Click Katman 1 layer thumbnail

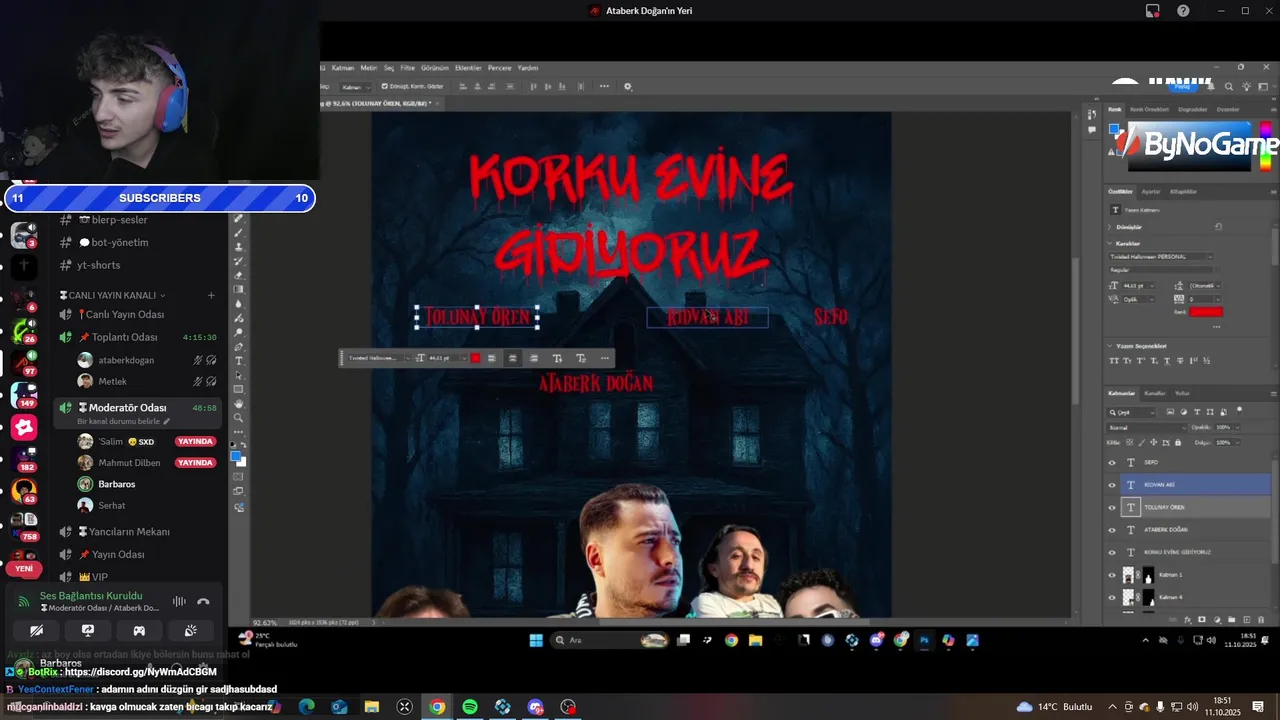[x=1129, y=575]
